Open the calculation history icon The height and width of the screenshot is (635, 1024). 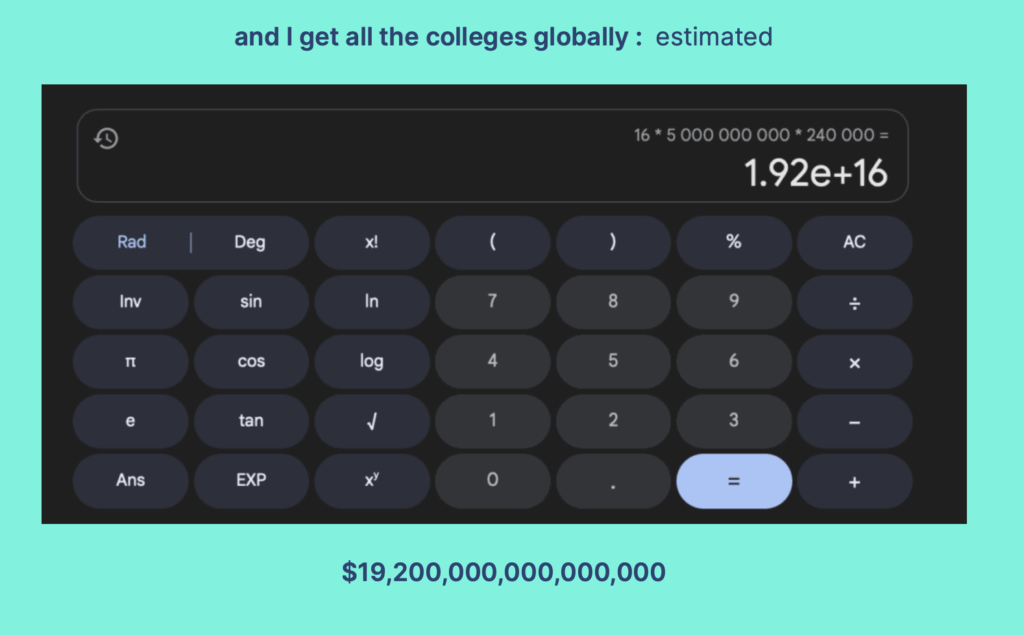point(106,138)
